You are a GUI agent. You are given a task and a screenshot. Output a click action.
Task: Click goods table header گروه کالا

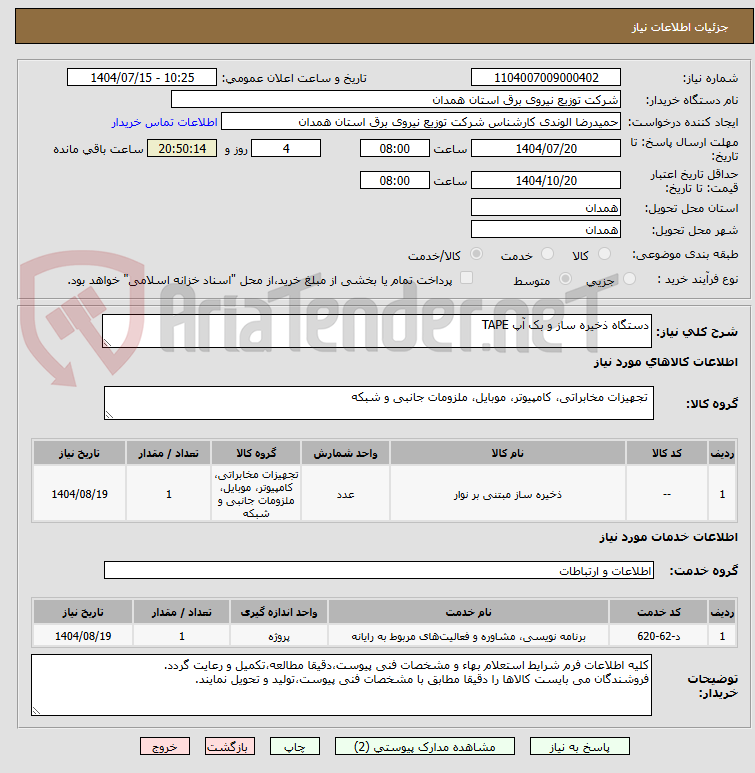coord(256,453)
